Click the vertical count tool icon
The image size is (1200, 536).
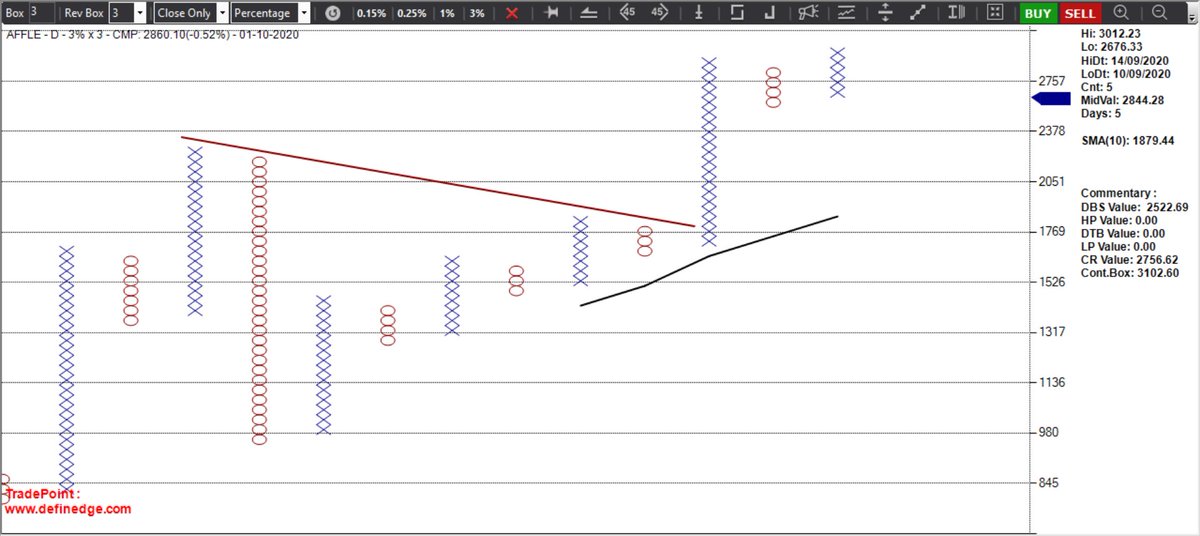(700, 13)
